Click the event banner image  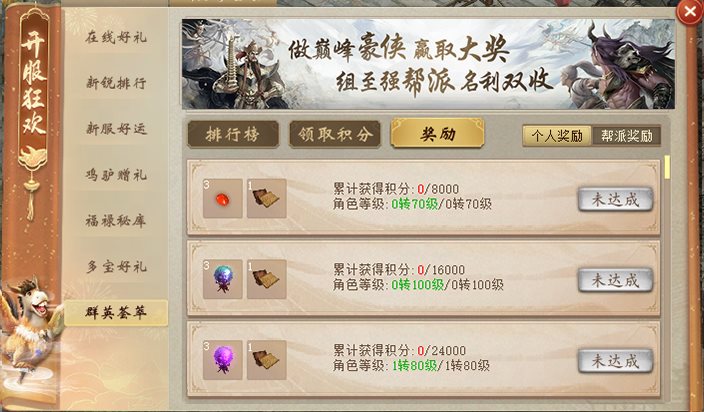pyautogui.click(x=428, y=64)
